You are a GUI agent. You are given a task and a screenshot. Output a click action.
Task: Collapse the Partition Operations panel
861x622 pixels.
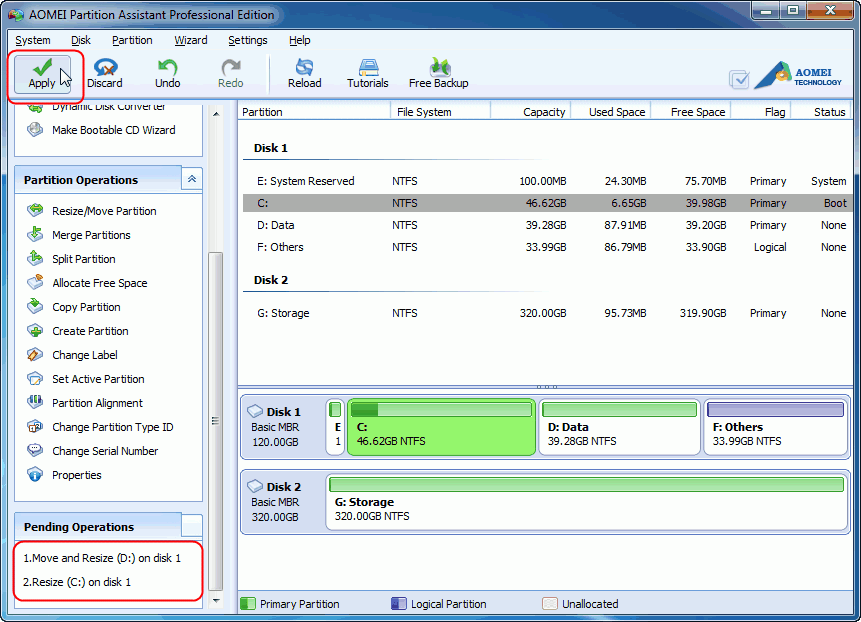[x=190, y=179]
